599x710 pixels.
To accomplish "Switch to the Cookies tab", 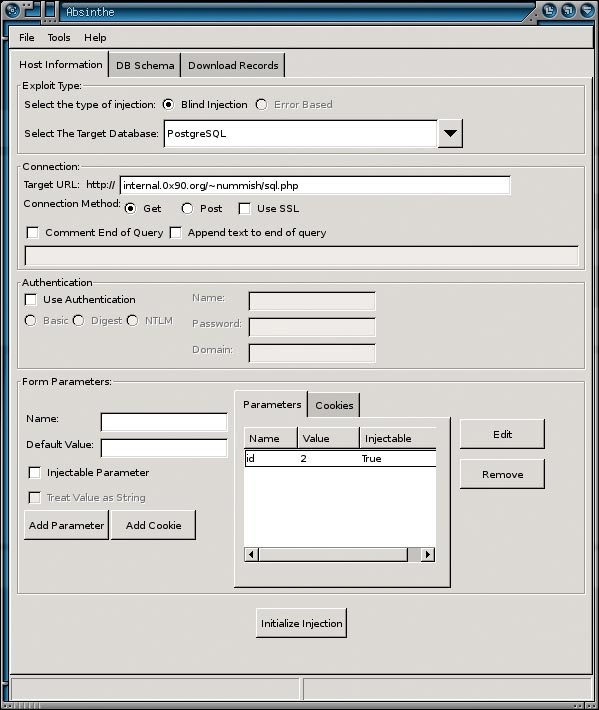I will 334,405.
